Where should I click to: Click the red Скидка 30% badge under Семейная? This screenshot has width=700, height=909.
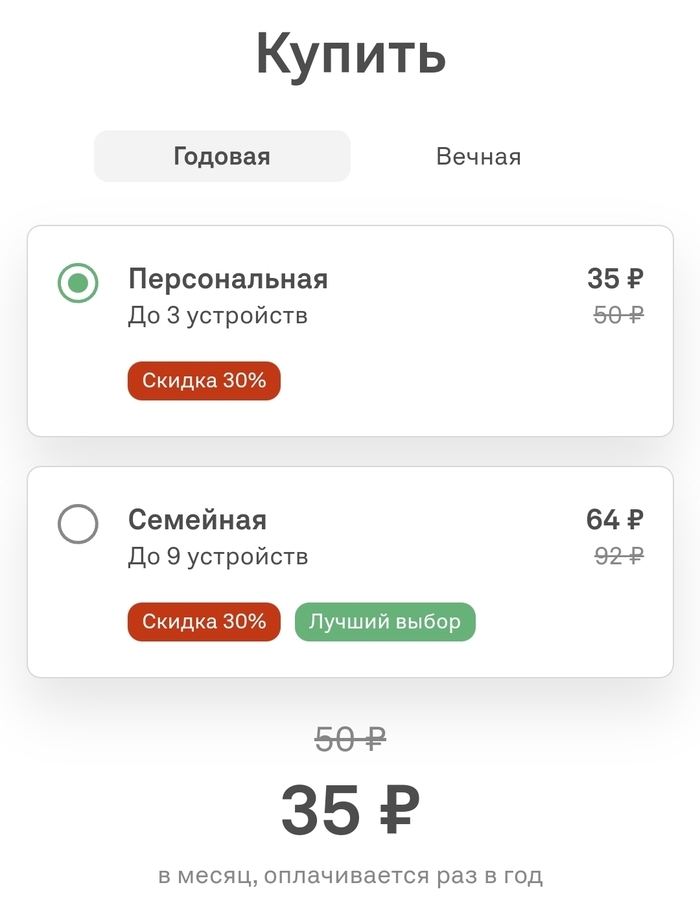tap(204, 622)
